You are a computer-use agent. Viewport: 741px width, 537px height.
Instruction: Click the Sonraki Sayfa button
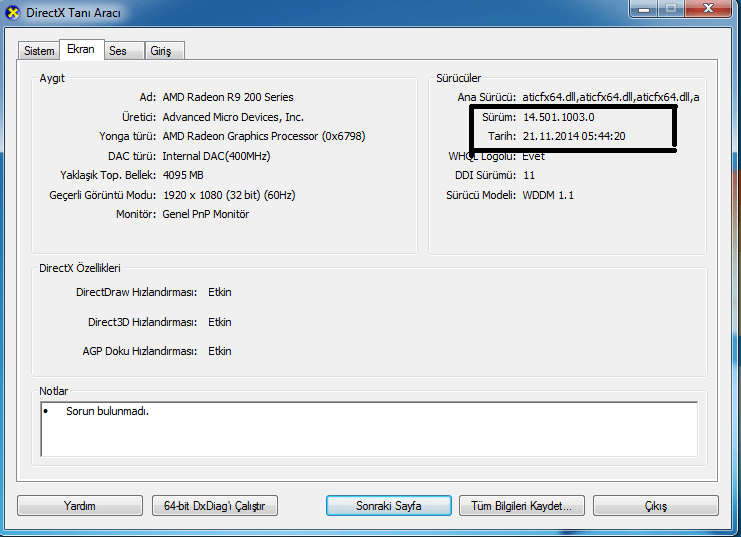coord(388,506)
